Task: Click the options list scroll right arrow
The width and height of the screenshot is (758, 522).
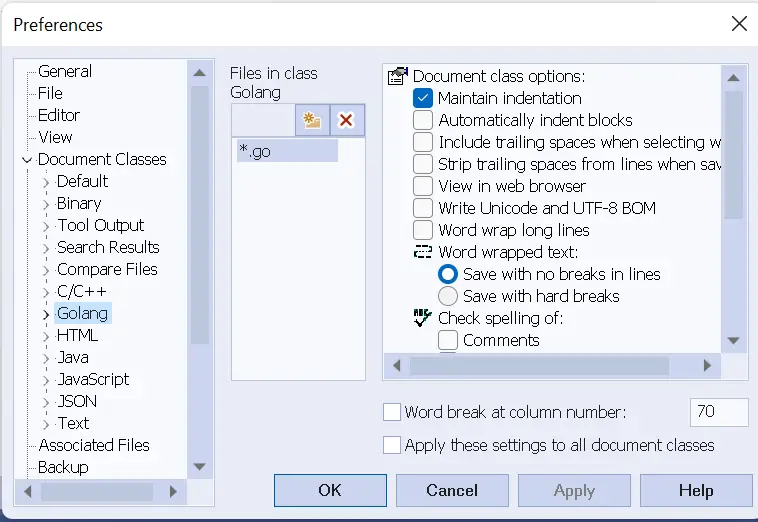Action: click(707, 365)
